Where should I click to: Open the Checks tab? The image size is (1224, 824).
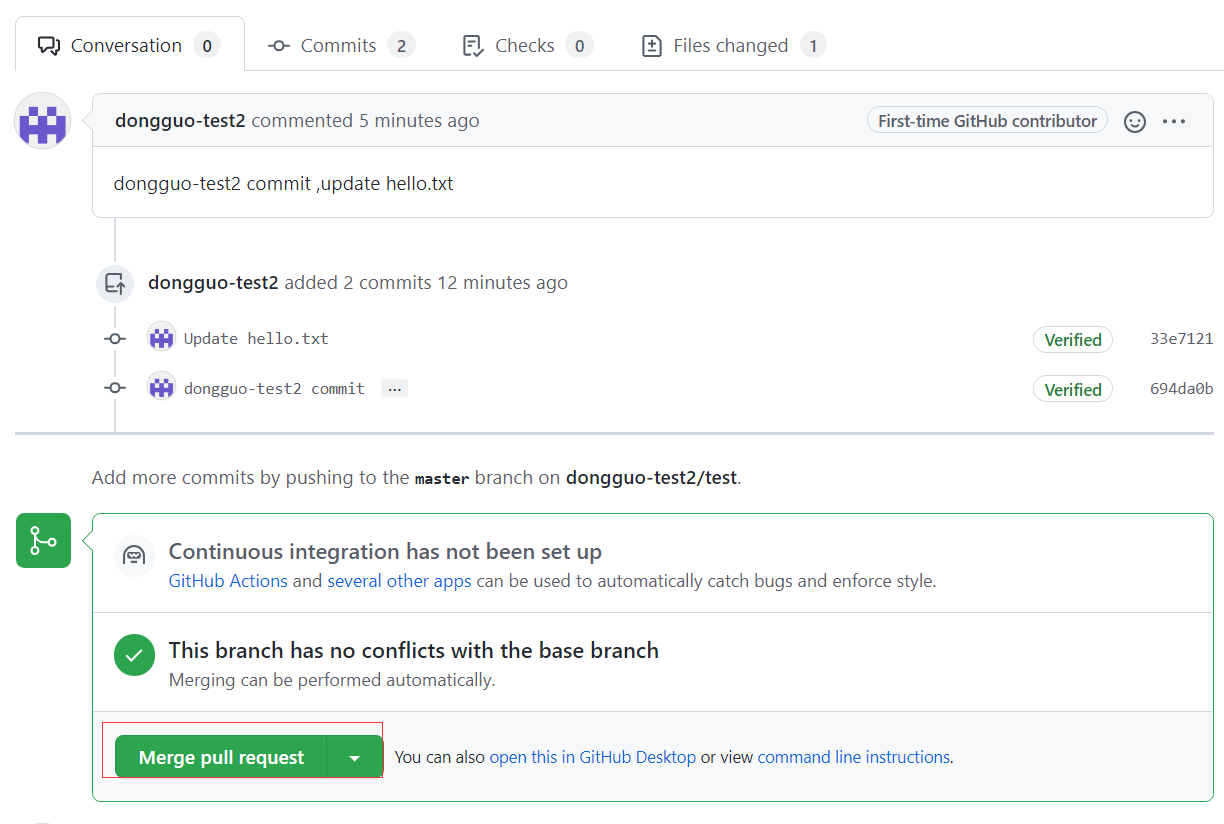click(x=527, y=45)
